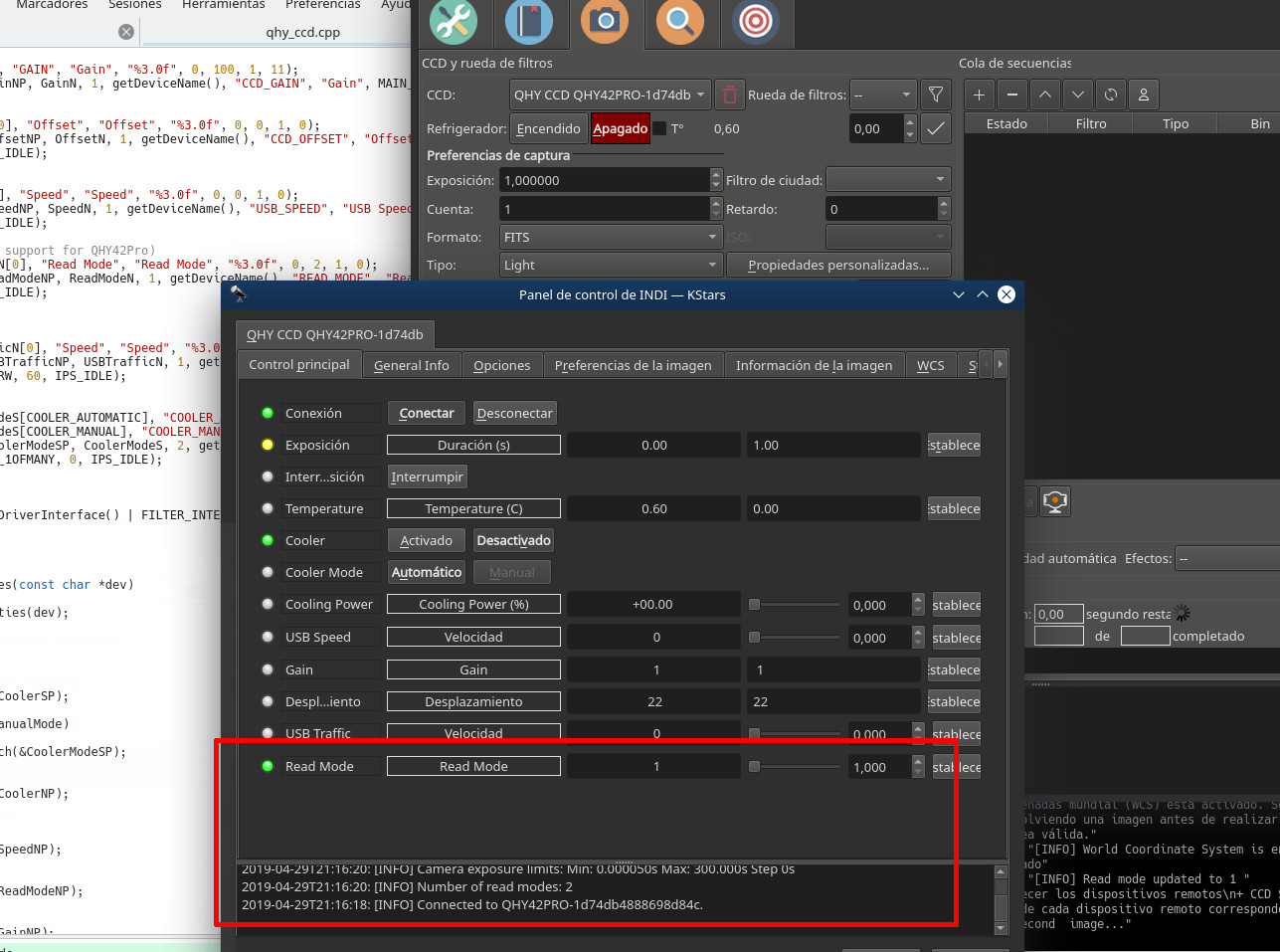The height and width of the screenshot is (952, 1280).
Task: Open the focus module magnifier icon
Action: [680, 21]
